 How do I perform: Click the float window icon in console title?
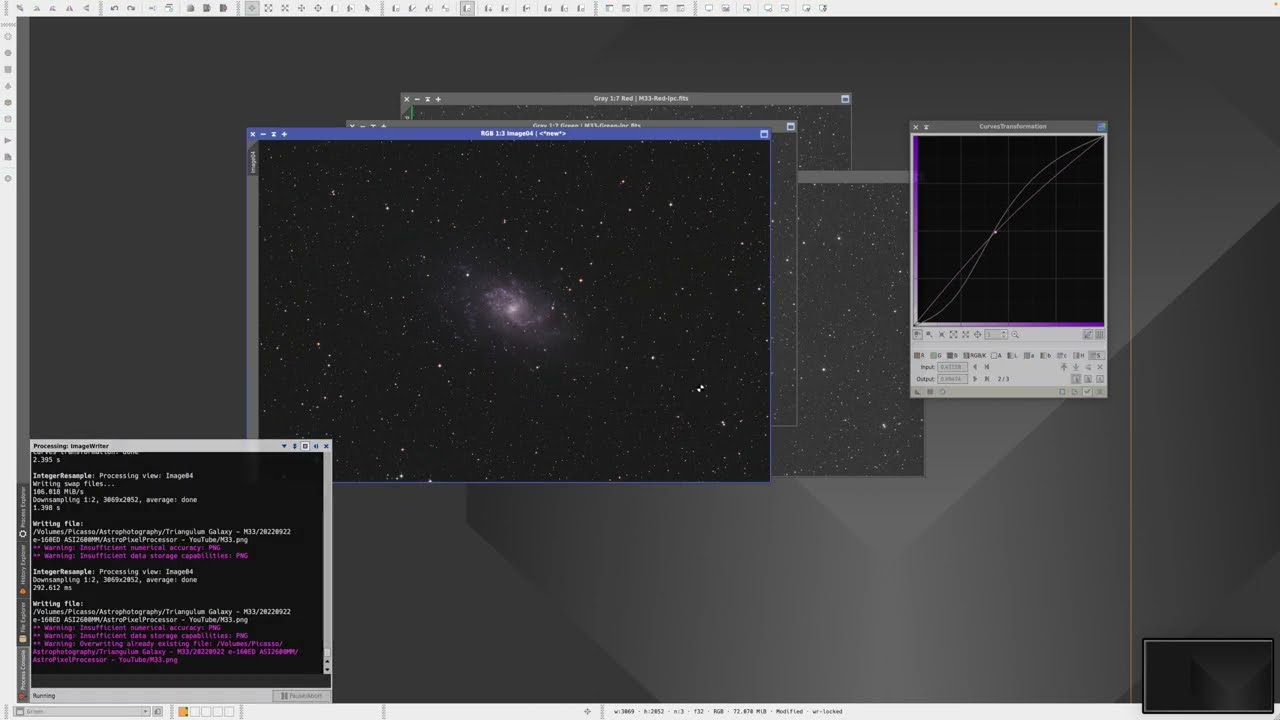click(x=305, y=446)
